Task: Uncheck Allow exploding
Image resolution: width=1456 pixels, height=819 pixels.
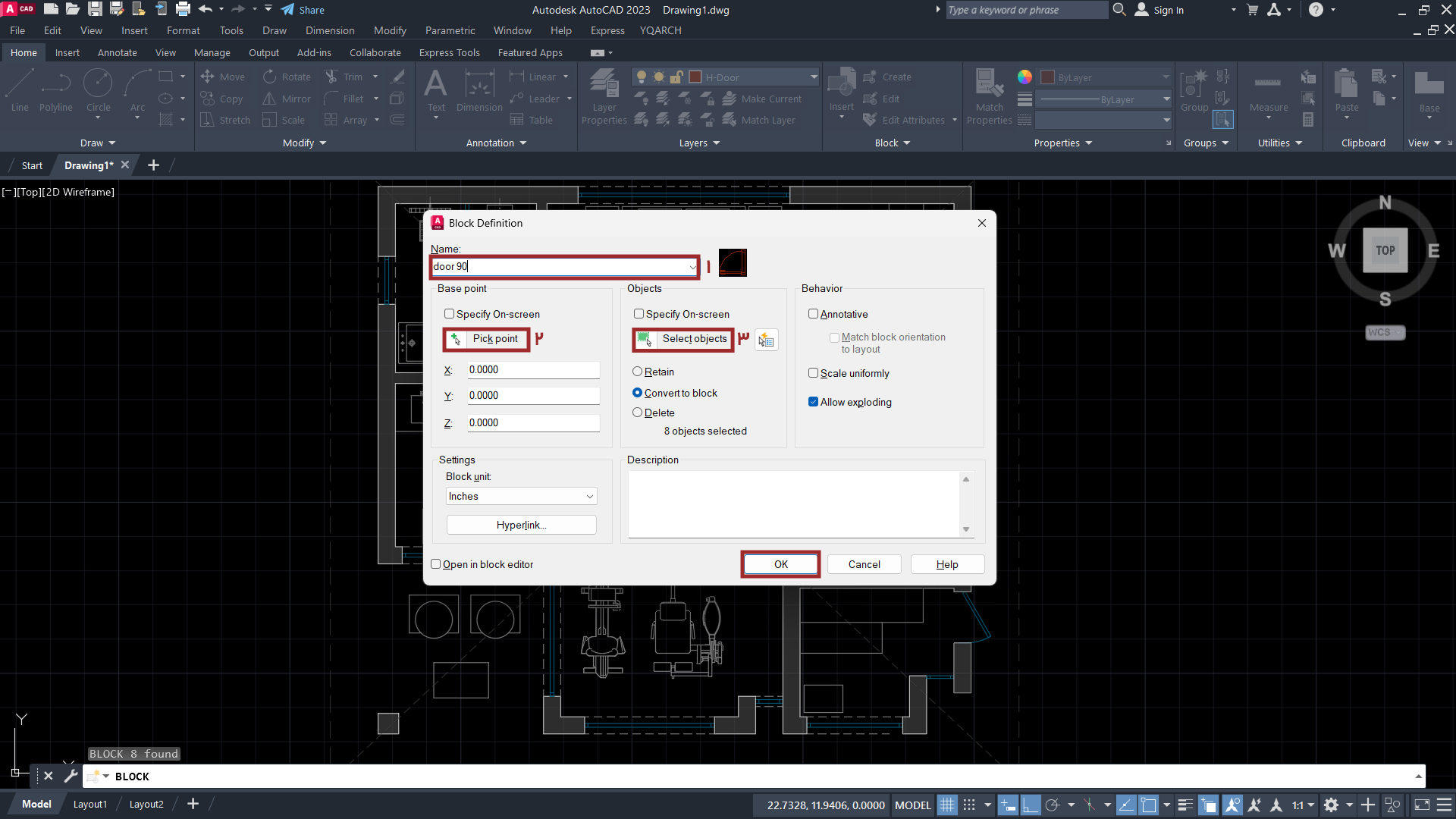Action: [813, 402]
